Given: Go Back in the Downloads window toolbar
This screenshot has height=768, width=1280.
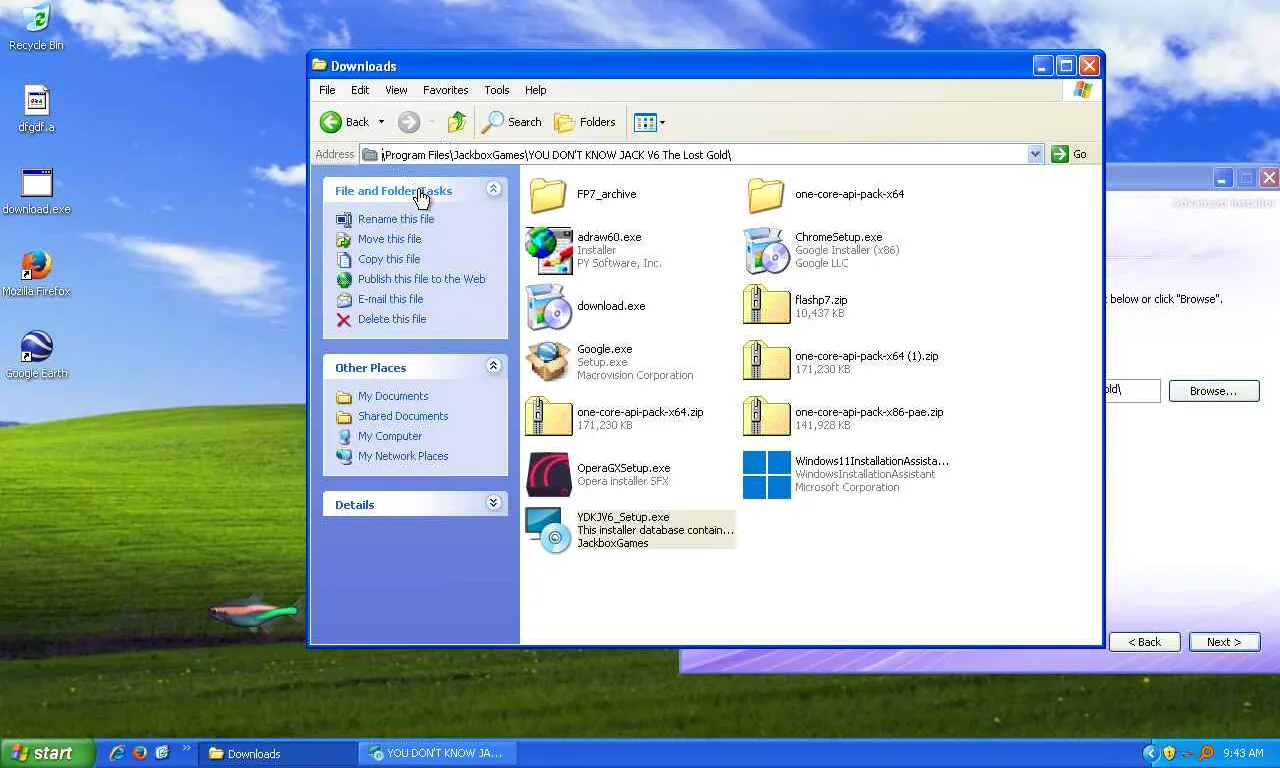Looking at the screenshot, I should click(x=345, y=122).
